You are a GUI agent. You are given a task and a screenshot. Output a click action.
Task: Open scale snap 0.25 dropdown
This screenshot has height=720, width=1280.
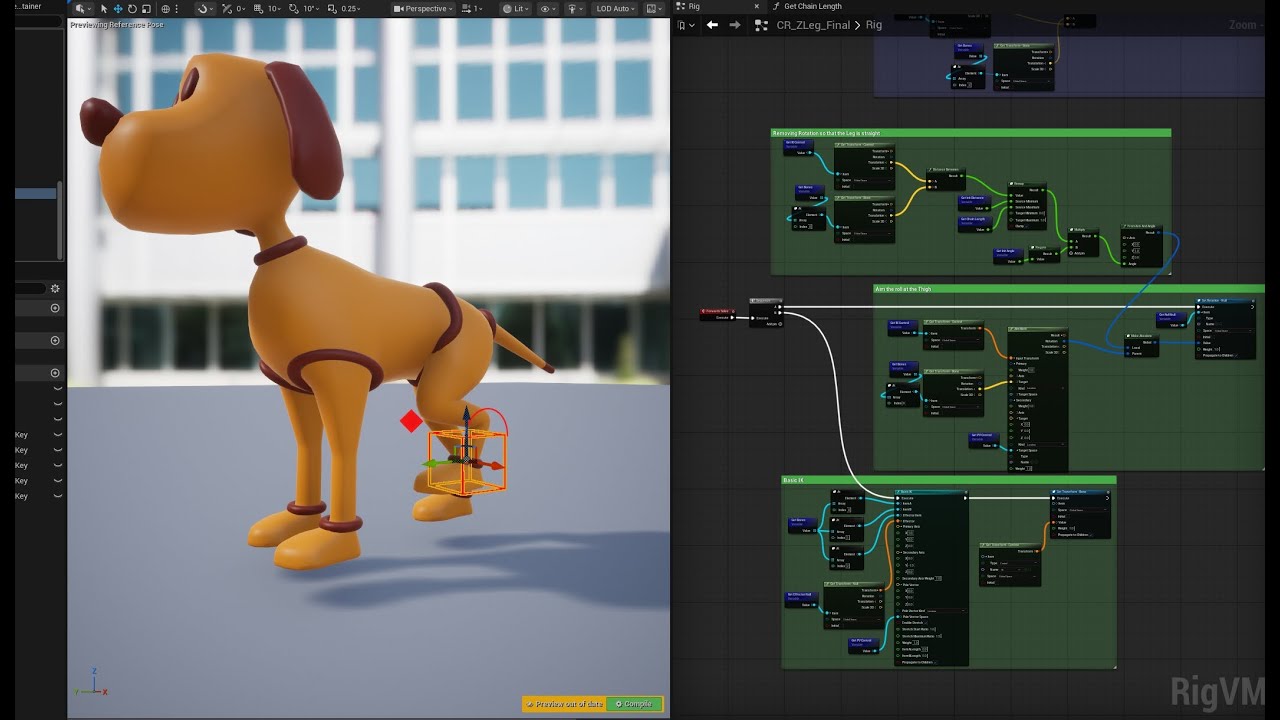click(x=351, y=8)
